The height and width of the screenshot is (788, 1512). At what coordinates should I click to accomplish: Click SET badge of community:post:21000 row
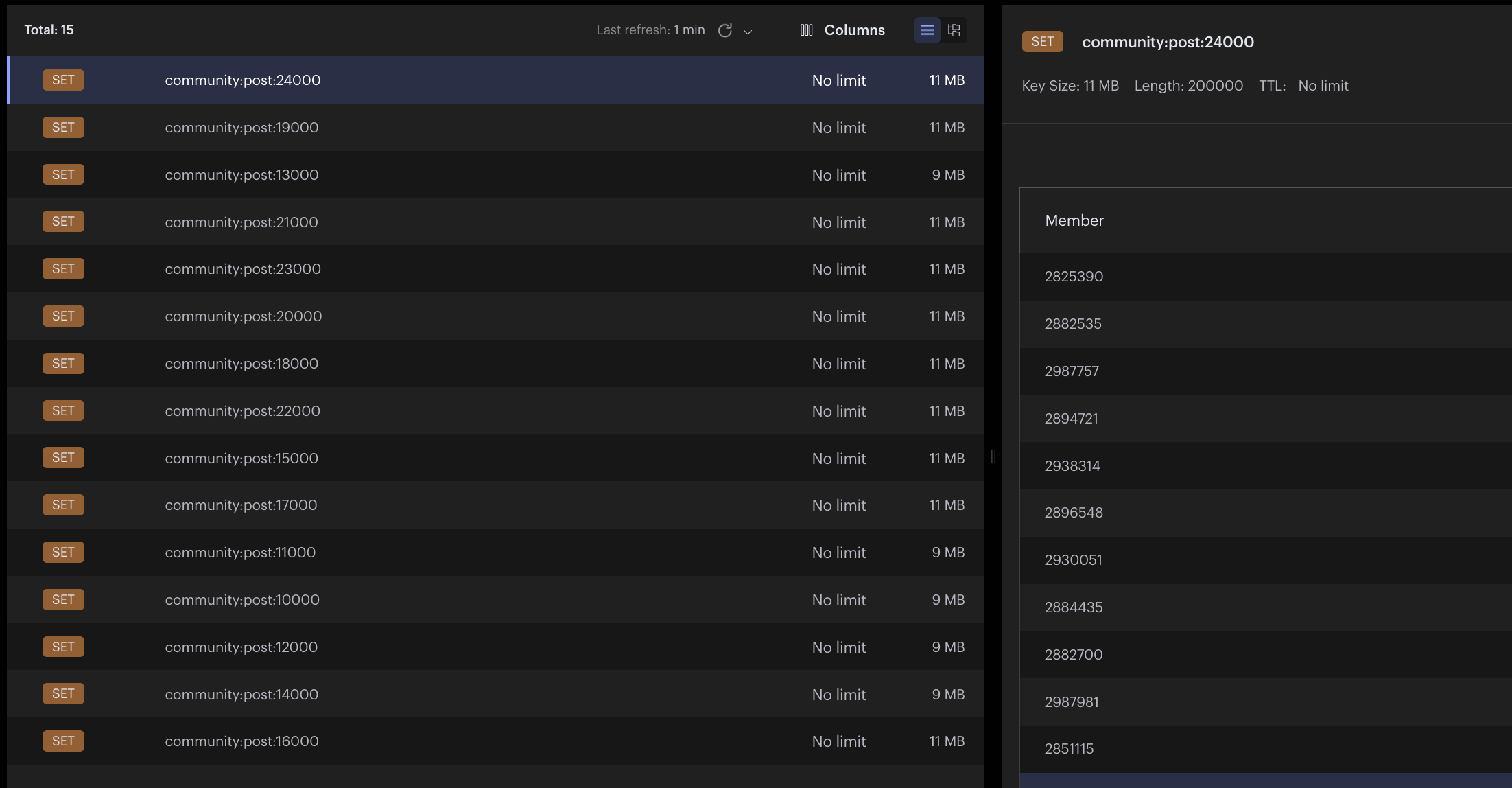coord(63,222)
